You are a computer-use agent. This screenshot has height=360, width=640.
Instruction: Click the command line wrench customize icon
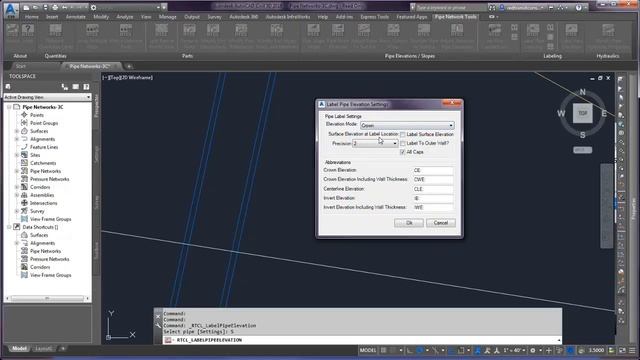click(158, 325)
